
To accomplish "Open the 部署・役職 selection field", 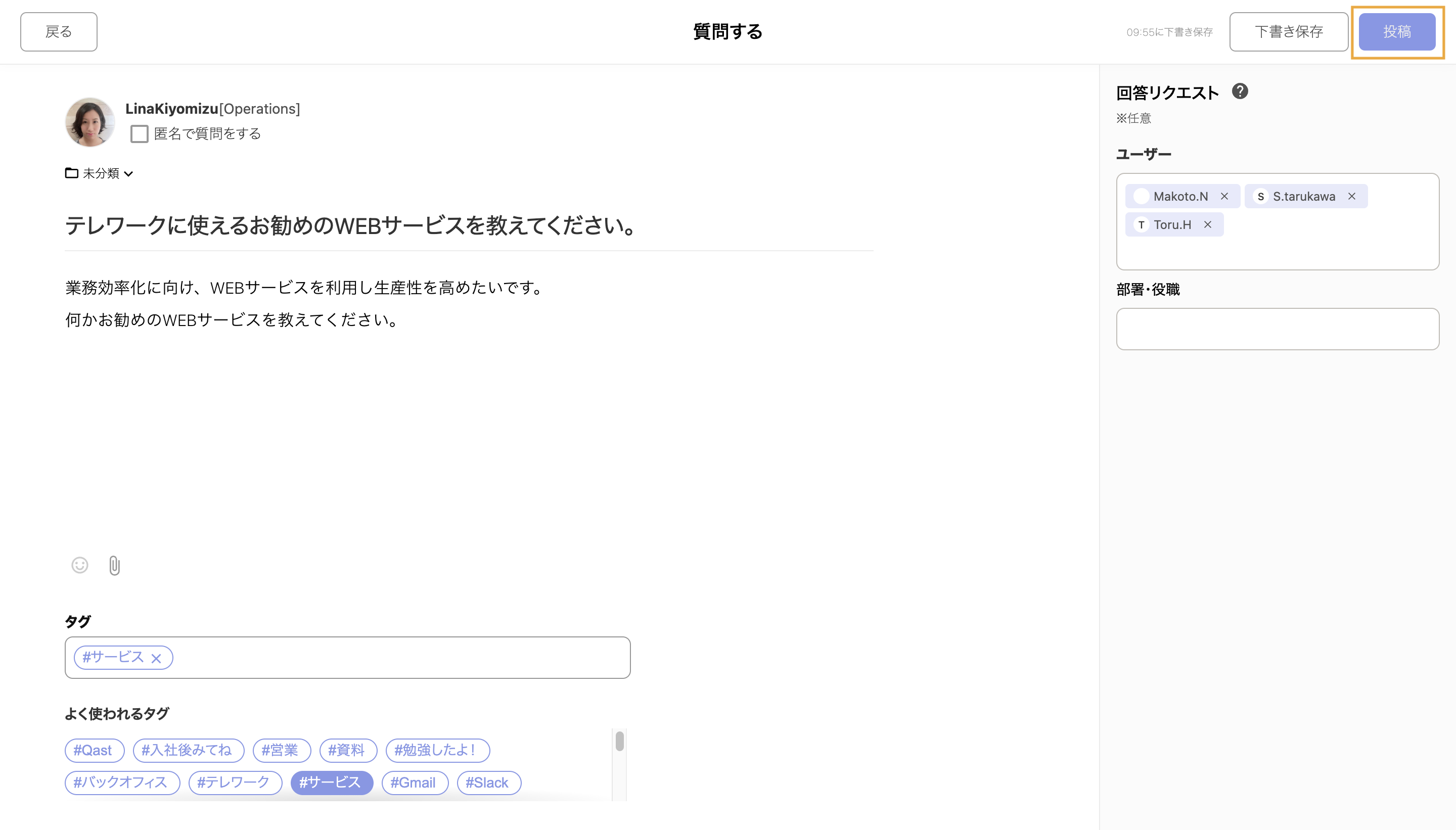I will (x=1277, y=329).
